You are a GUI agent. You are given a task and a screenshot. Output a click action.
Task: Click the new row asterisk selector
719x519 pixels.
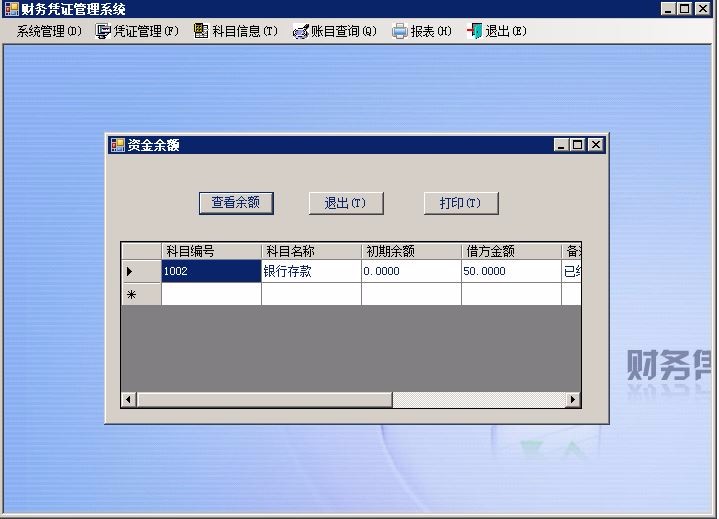tap(141, 294)
